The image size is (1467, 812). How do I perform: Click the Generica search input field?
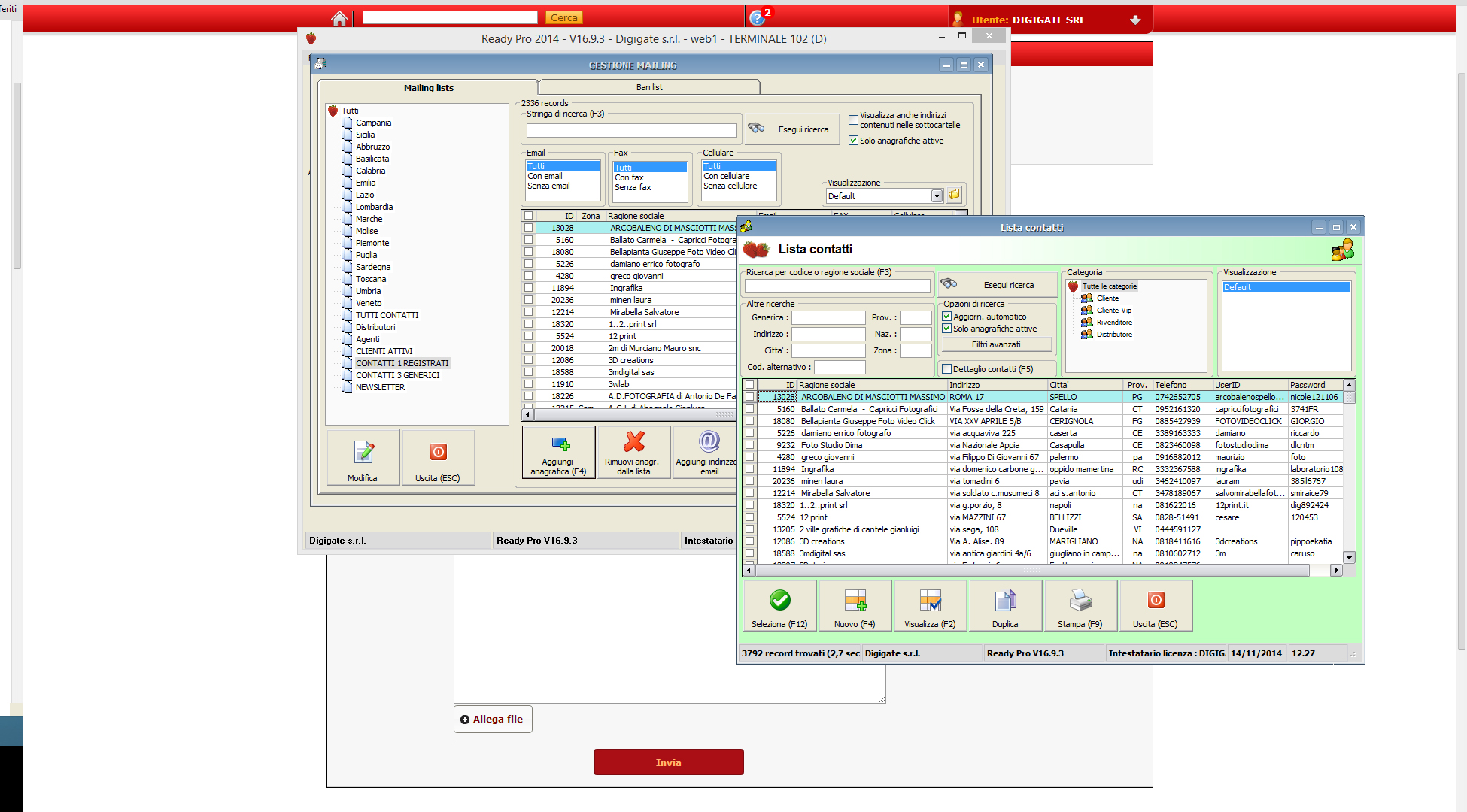click(x=828, y=317)
